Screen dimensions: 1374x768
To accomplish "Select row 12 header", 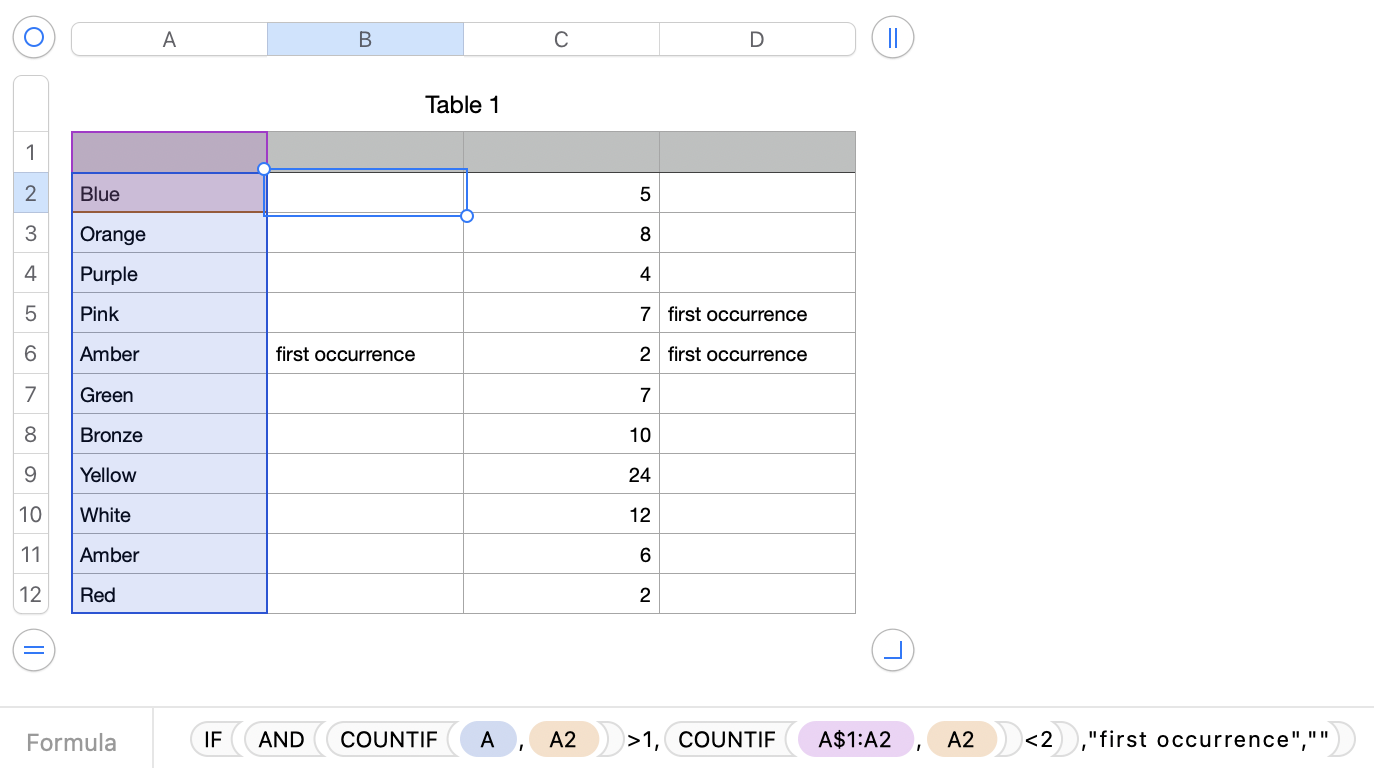I will click(x=30, y=594).
